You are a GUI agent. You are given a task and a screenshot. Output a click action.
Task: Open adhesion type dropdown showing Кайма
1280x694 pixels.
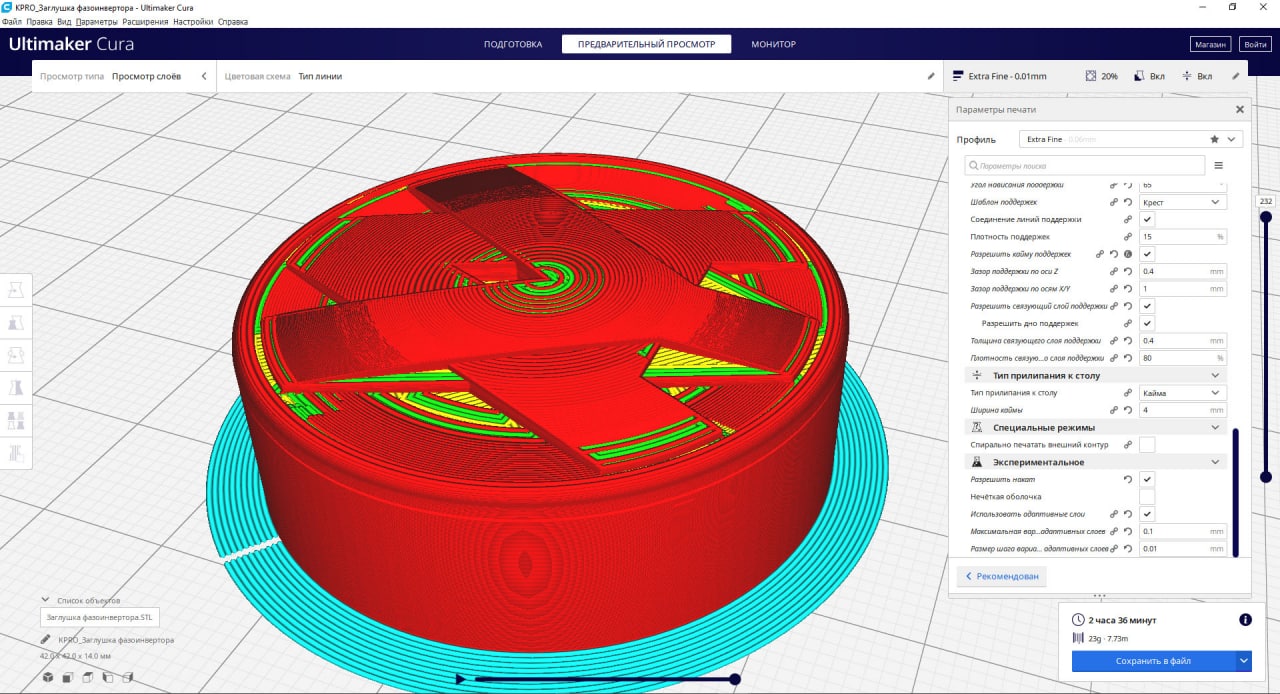pyautogui.click(x=1183, y=393)
